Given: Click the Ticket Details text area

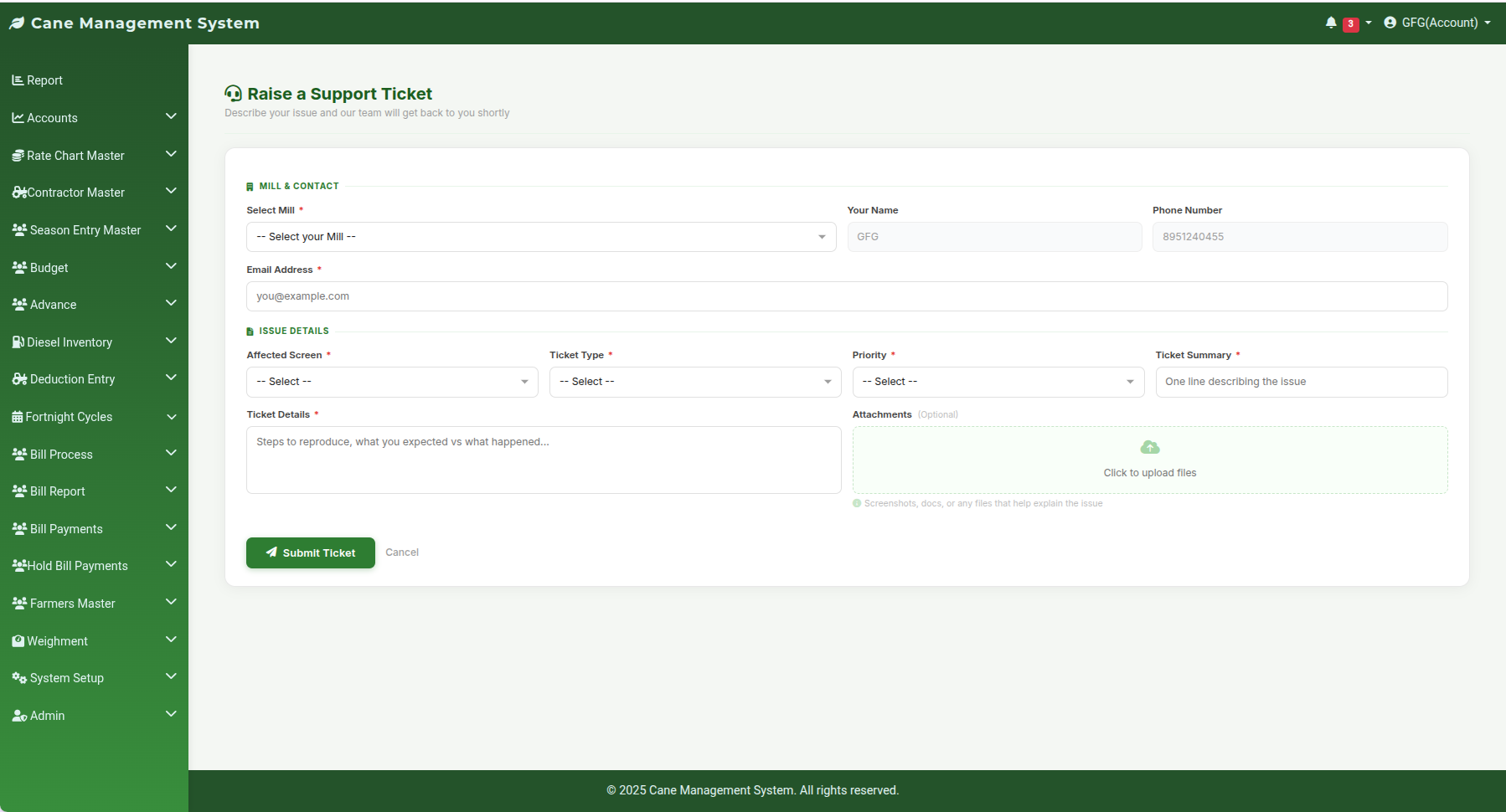Looking at the screenshot, I should coord(544,460).
